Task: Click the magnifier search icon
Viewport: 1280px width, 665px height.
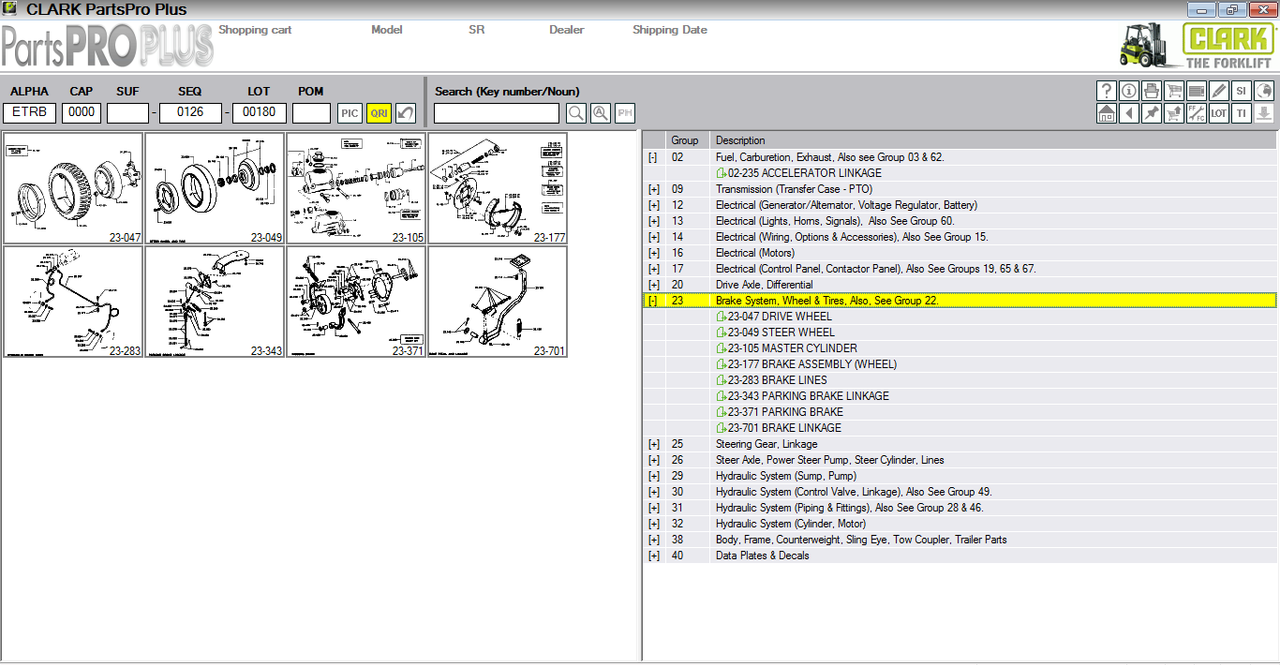Action: click(x=576, y=113)
